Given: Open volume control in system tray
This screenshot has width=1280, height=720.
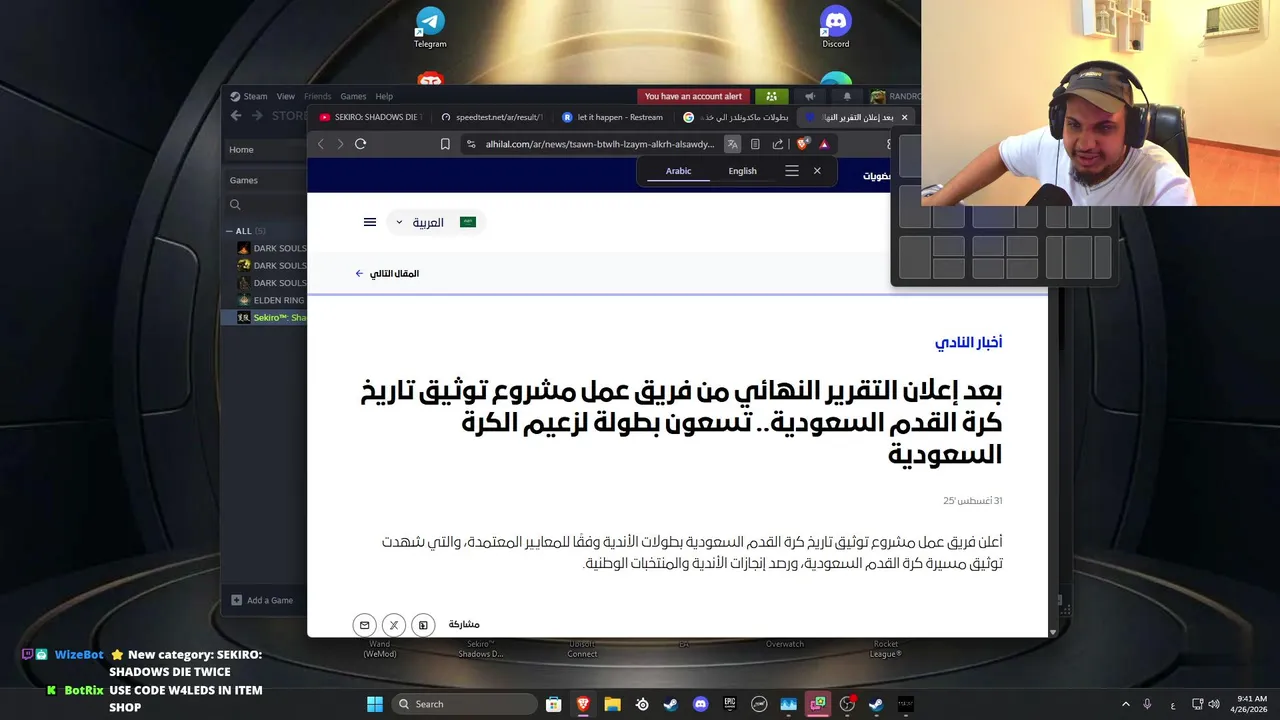Looking at the screenshot, I should click(x=1214, y=704).
